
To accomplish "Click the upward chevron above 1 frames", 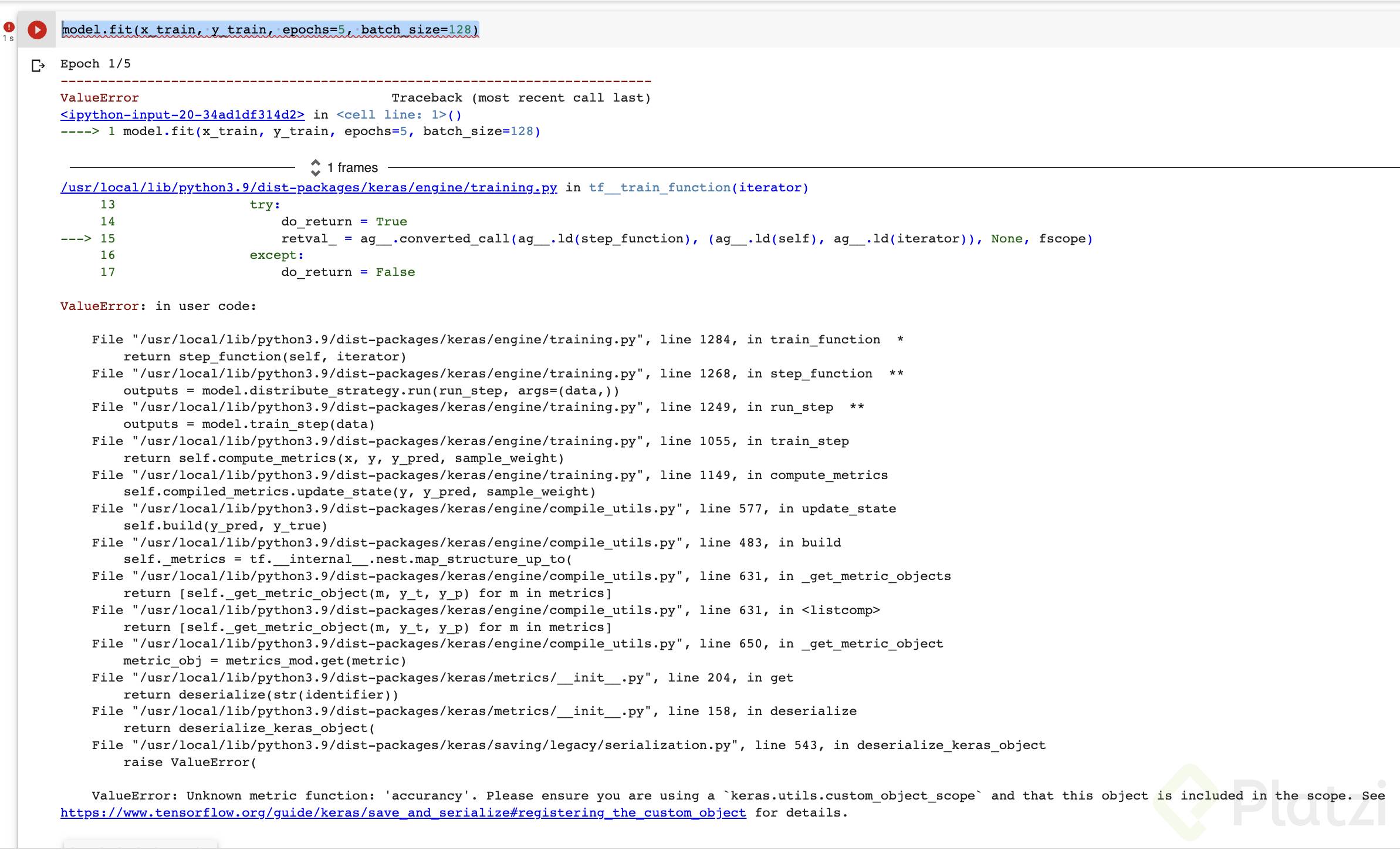I will (x=316, y=163).
